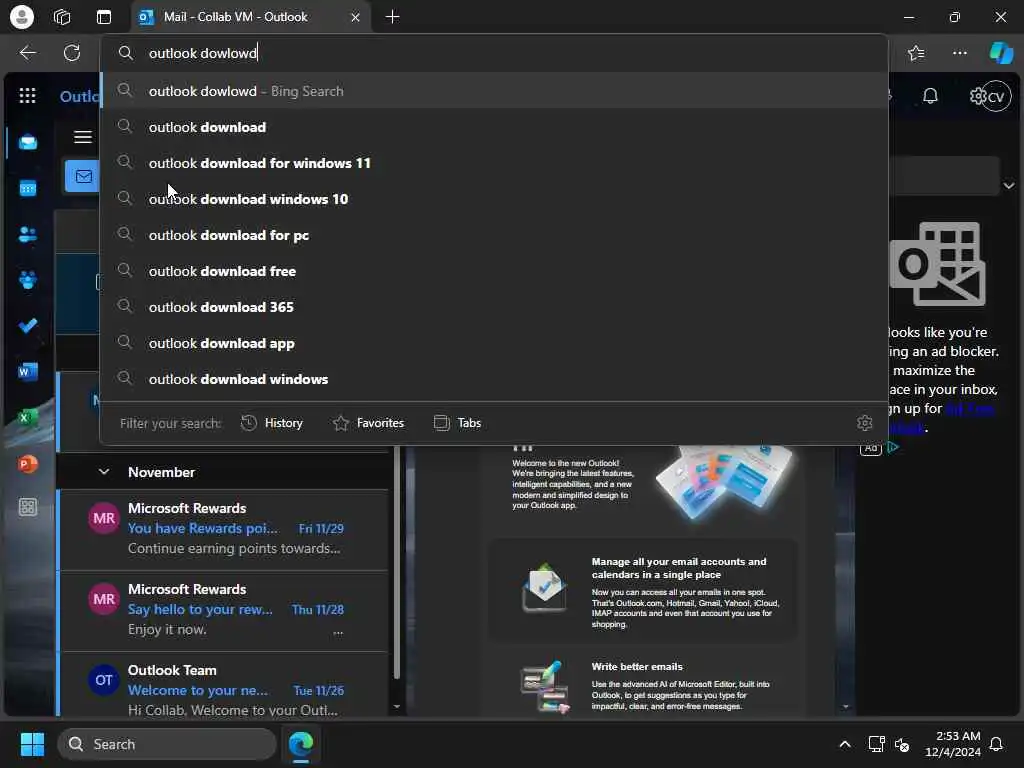The height and width of the screenshot is (768, 1024).
Task: Open People in Outlook sidebar
Action: tap(27, 234)
